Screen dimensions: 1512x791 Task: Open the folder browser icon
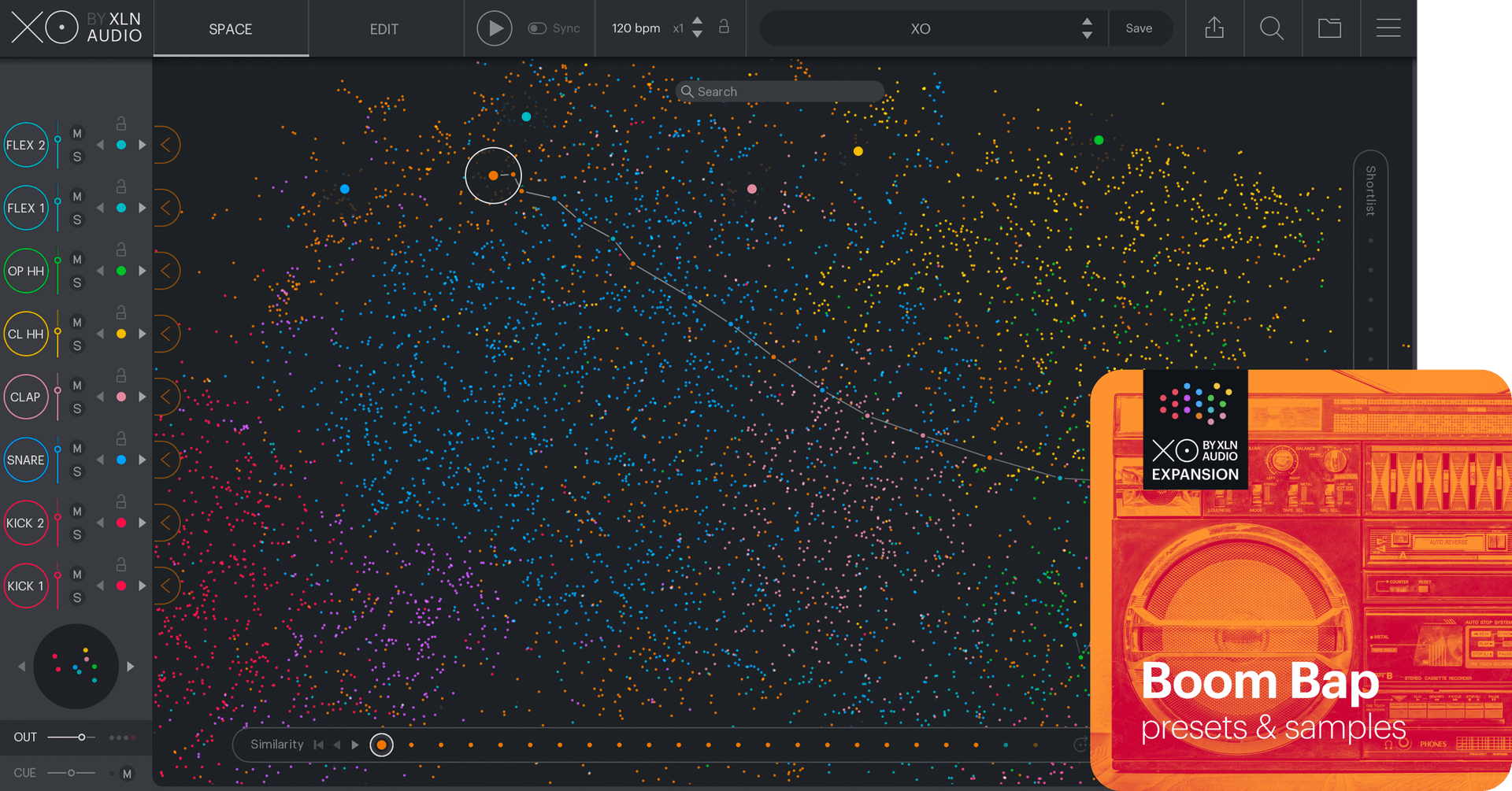1330,28
